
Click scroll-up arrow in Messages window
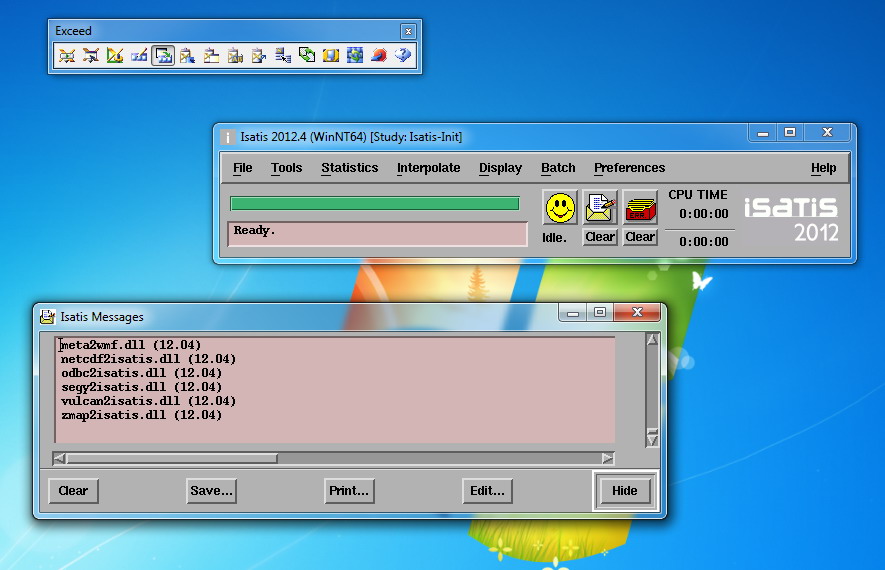[x=652, y=340]
